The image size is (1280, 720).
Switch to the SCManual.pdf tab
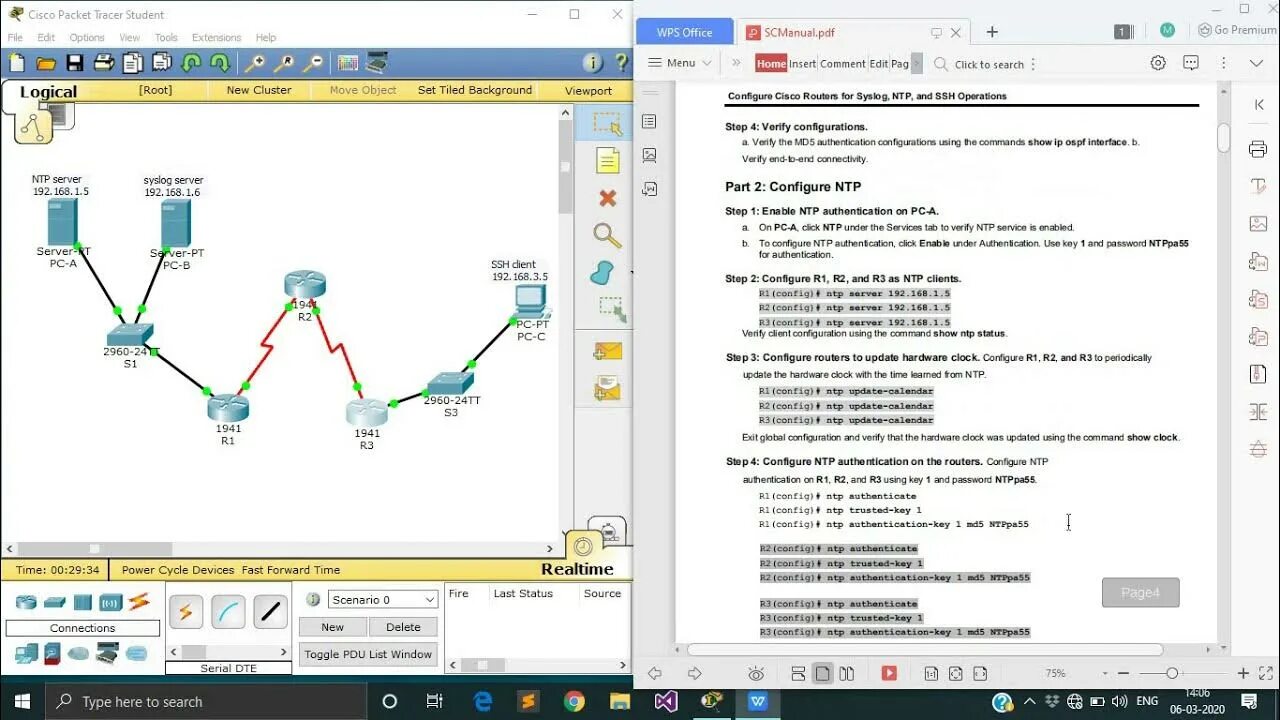pyautogui.click(x=854, y=32)
